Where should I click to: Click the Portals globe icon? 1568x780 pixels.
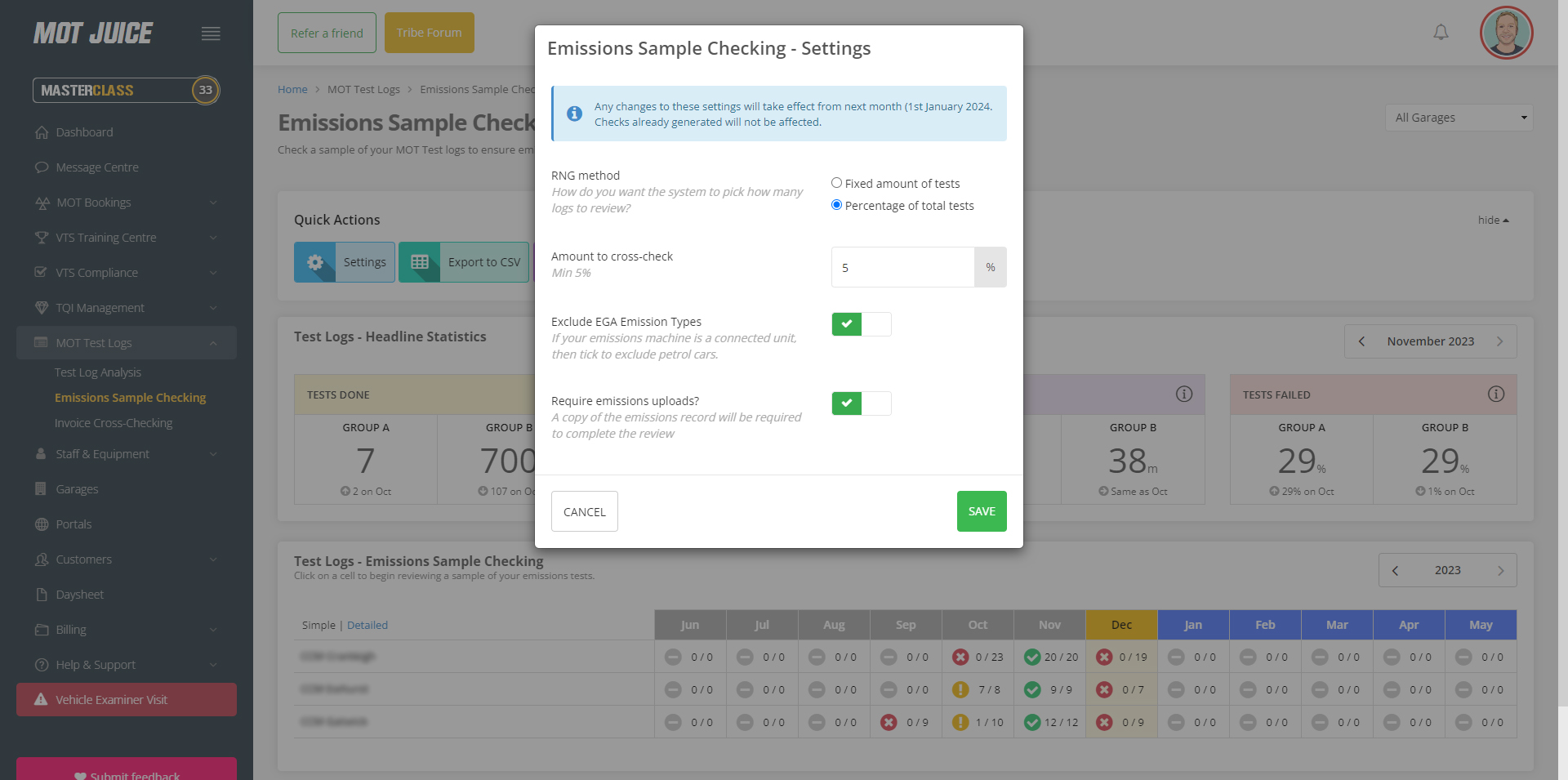tap(42, 524)
